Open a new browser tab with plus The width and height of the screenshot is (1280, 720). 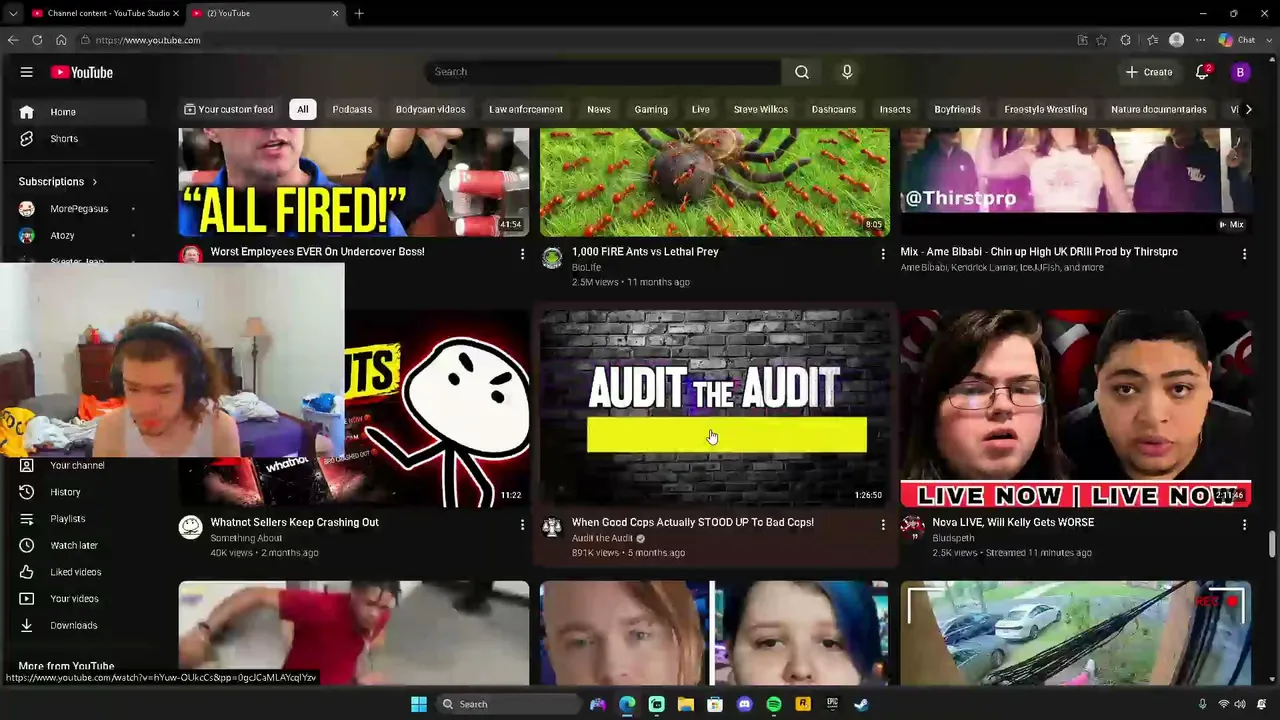359,13
